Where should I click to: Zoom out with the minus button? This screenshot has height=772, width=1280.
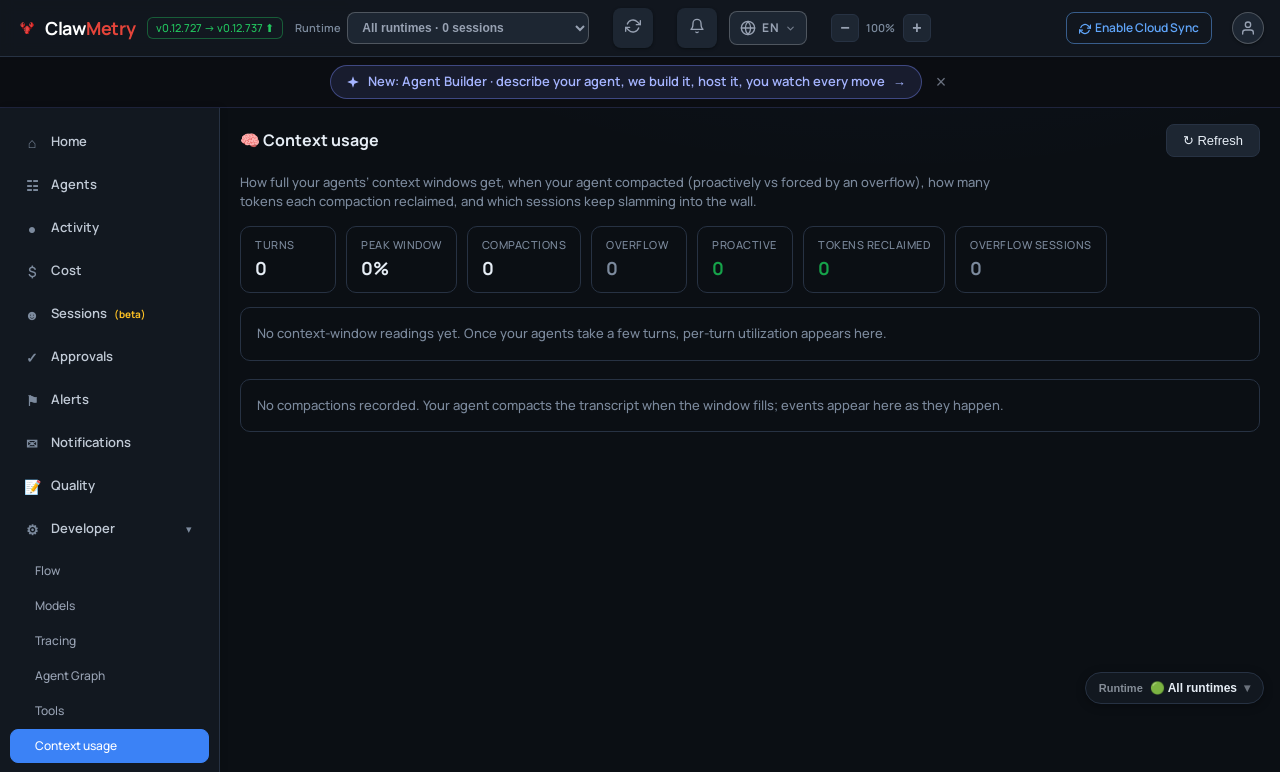pyautogui.click(x=845, y=28)
